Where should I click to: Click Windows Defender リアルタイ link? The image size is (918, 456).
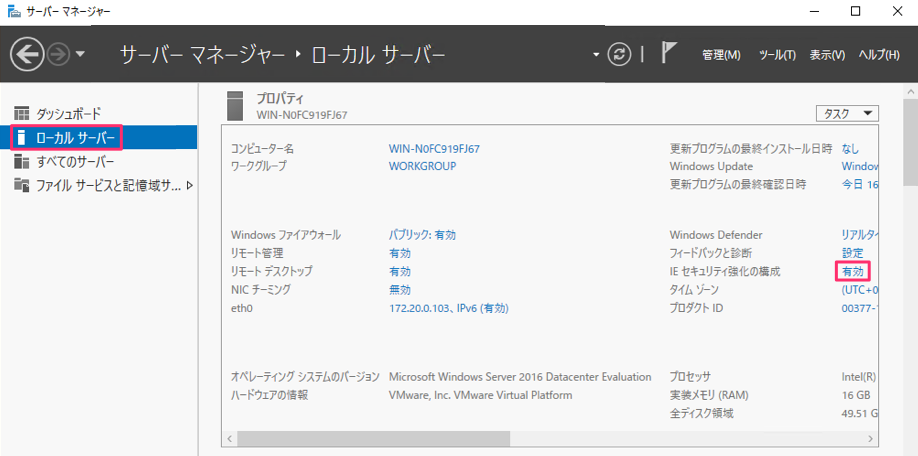tap(860, 235)
